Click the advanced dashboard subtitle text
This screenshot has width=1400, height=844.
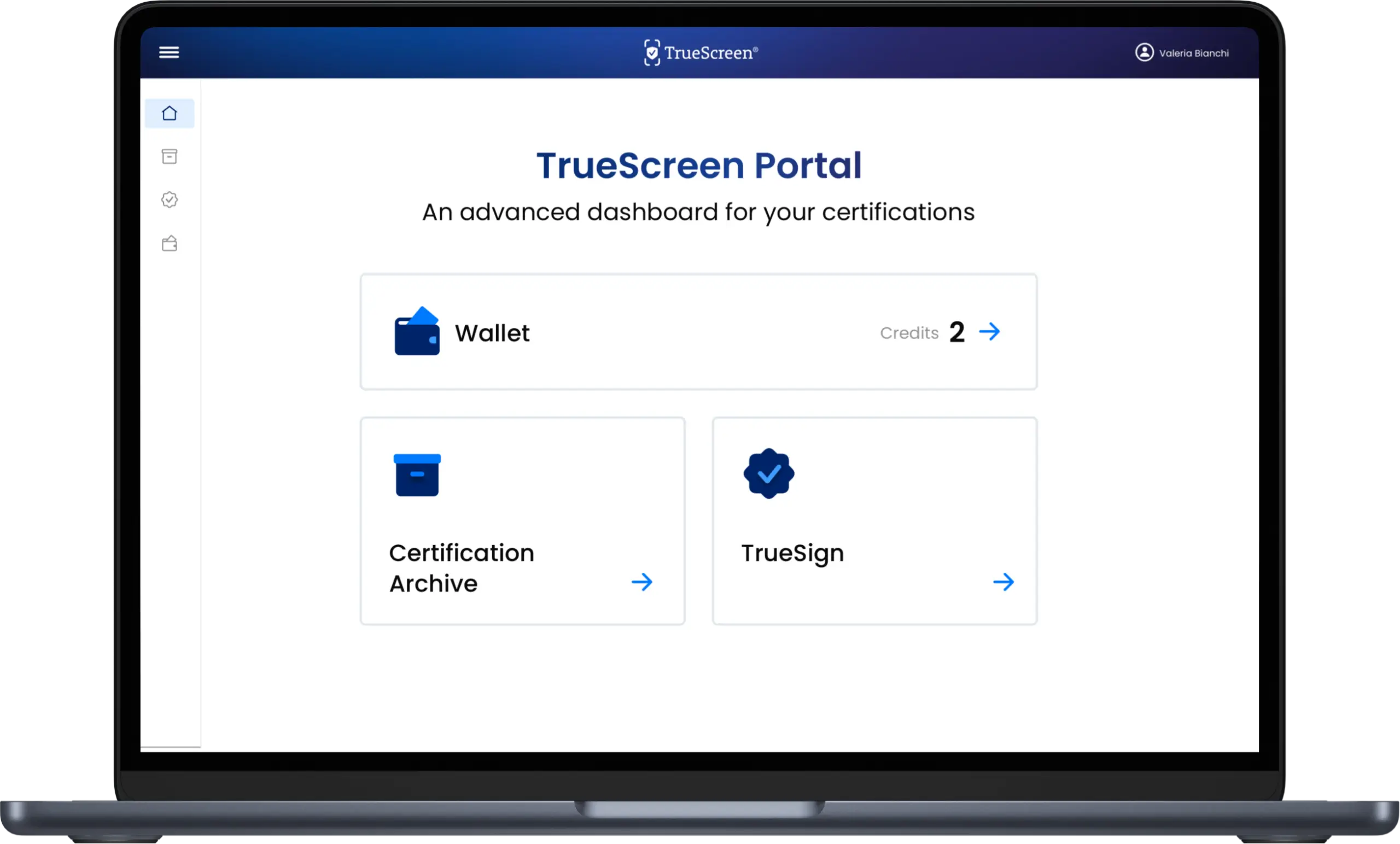coord(698,213)
